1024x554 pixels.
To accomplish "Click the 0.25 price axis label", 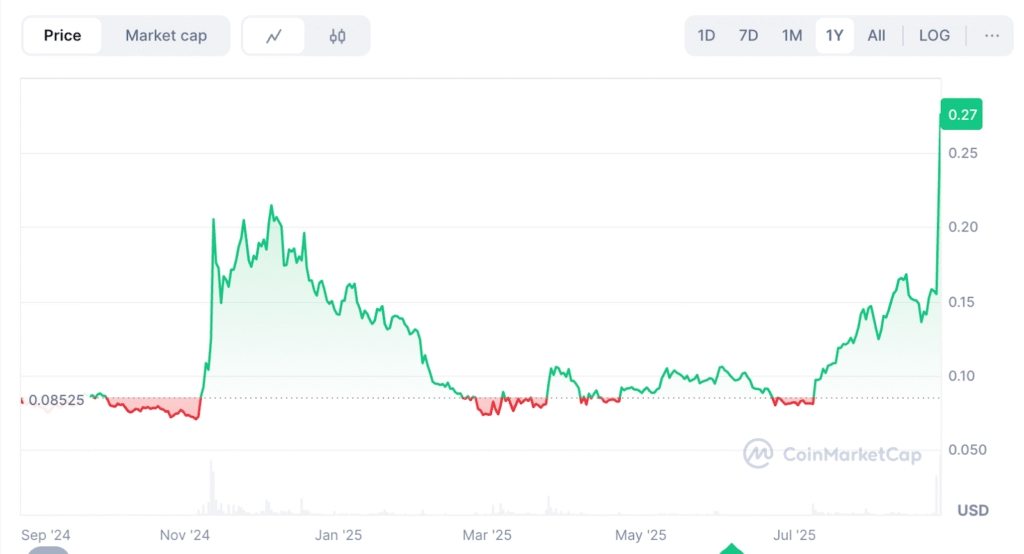I will coord(962,153).
